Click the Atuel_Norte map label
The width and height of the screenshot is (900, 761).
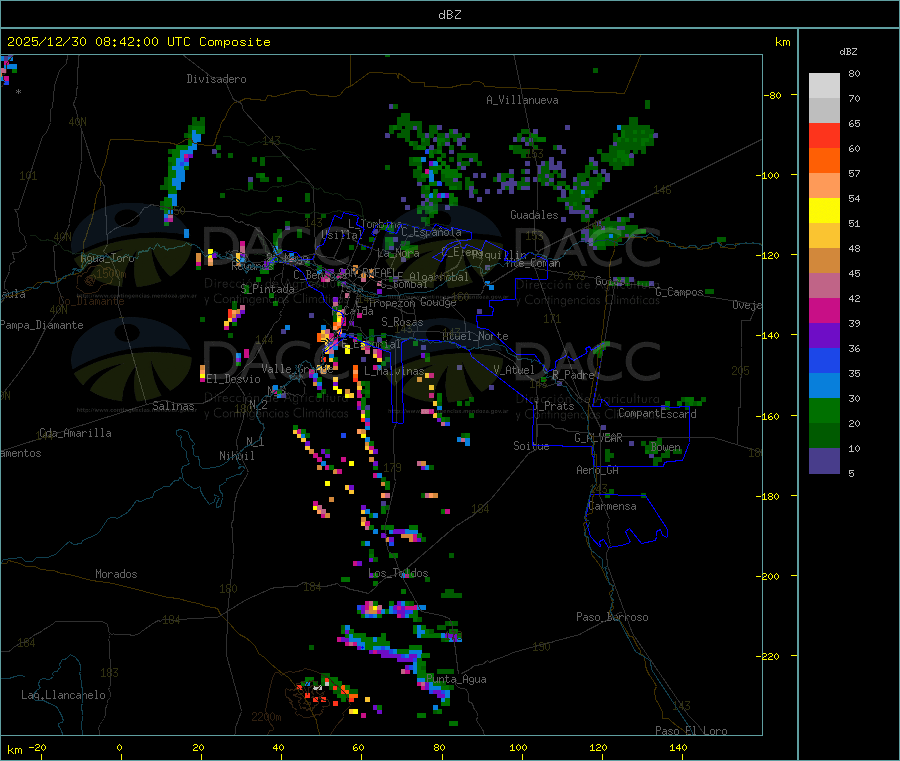pyautogui.click(x=475, y=336)
